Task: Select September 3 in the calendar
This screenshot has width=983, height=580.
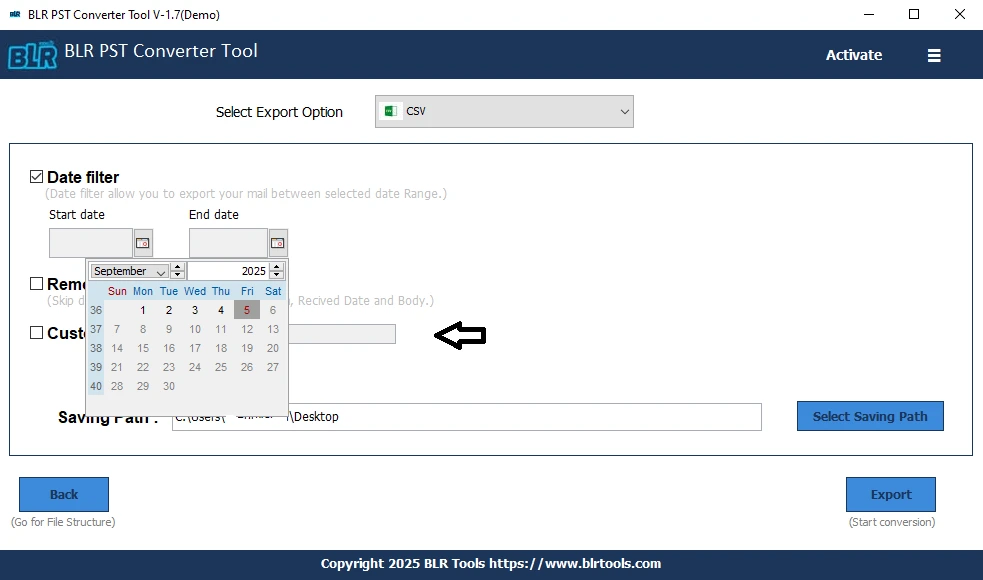Action: point(195,310)
